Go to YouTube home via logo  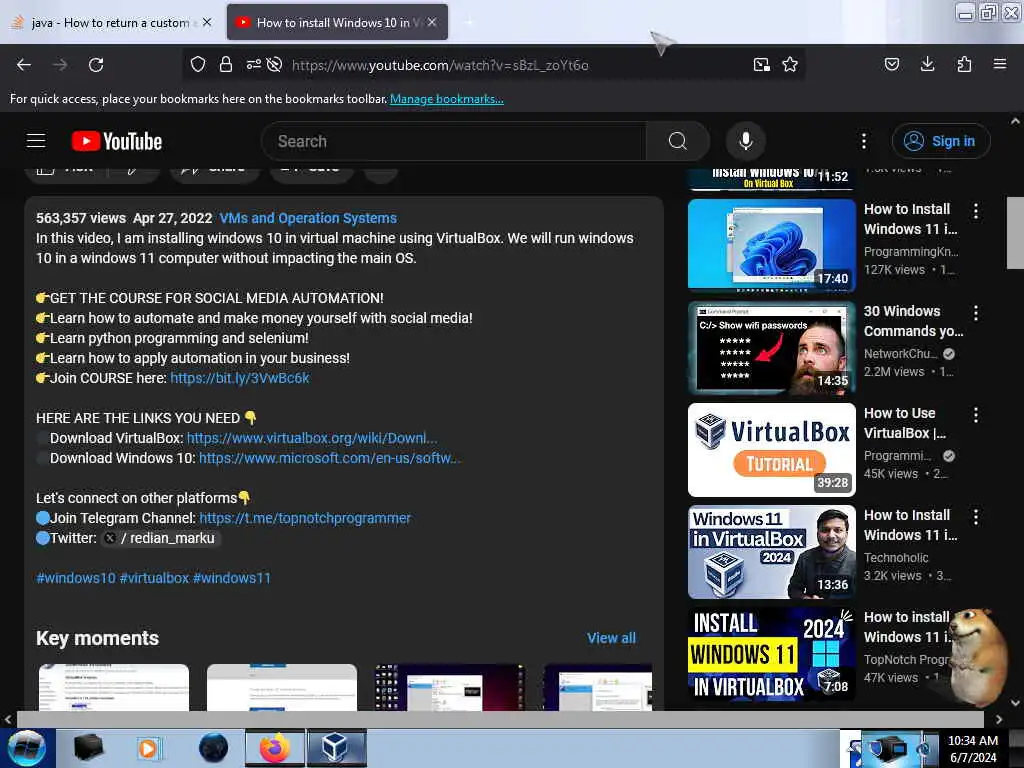click(x=117, y=141)
